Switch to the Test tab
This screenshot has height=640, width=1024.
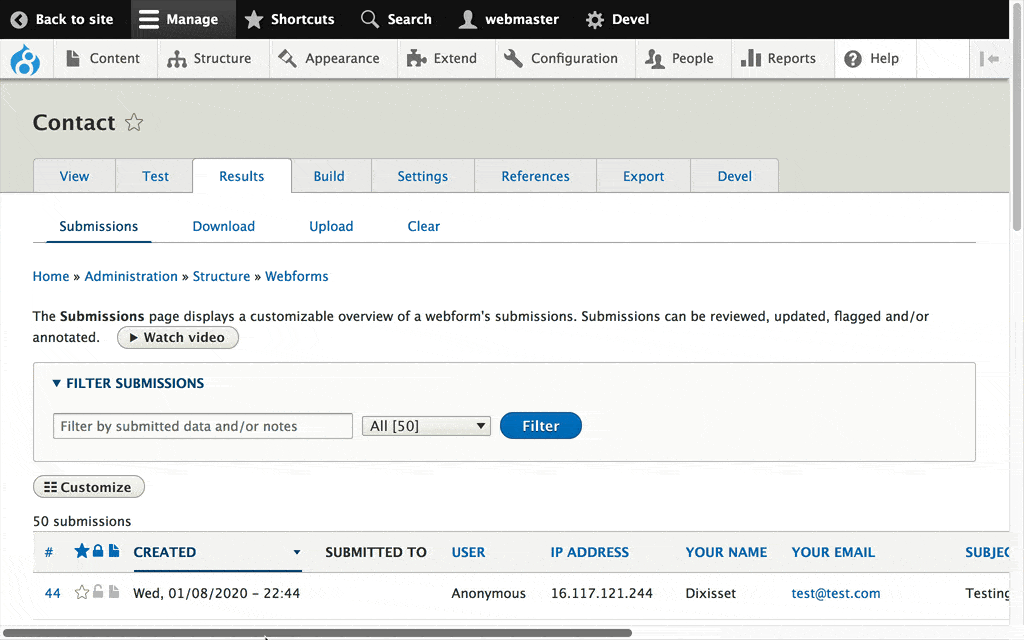[155, 176]
